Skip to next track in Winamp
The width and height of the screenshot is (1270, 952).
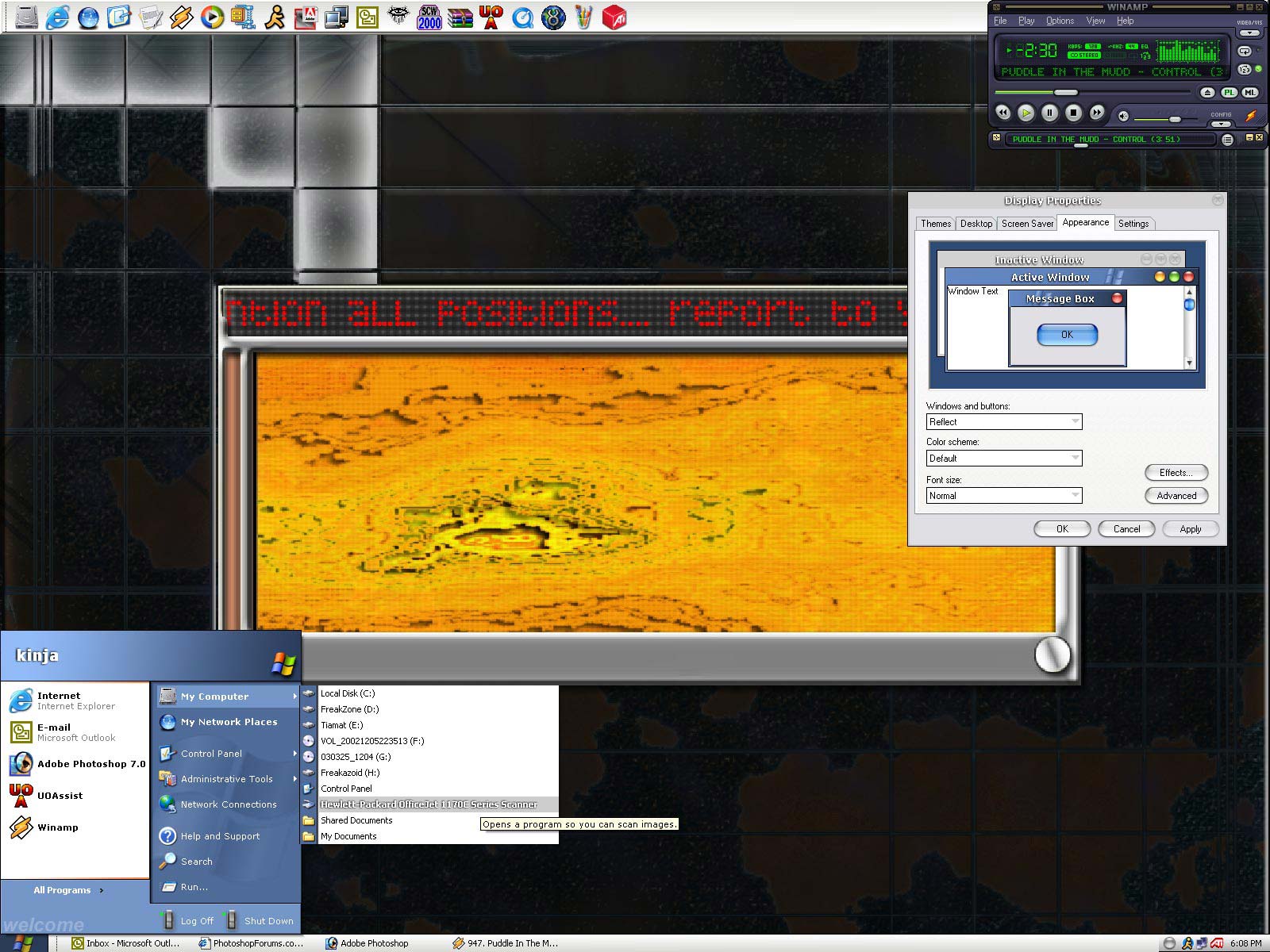1096,113
